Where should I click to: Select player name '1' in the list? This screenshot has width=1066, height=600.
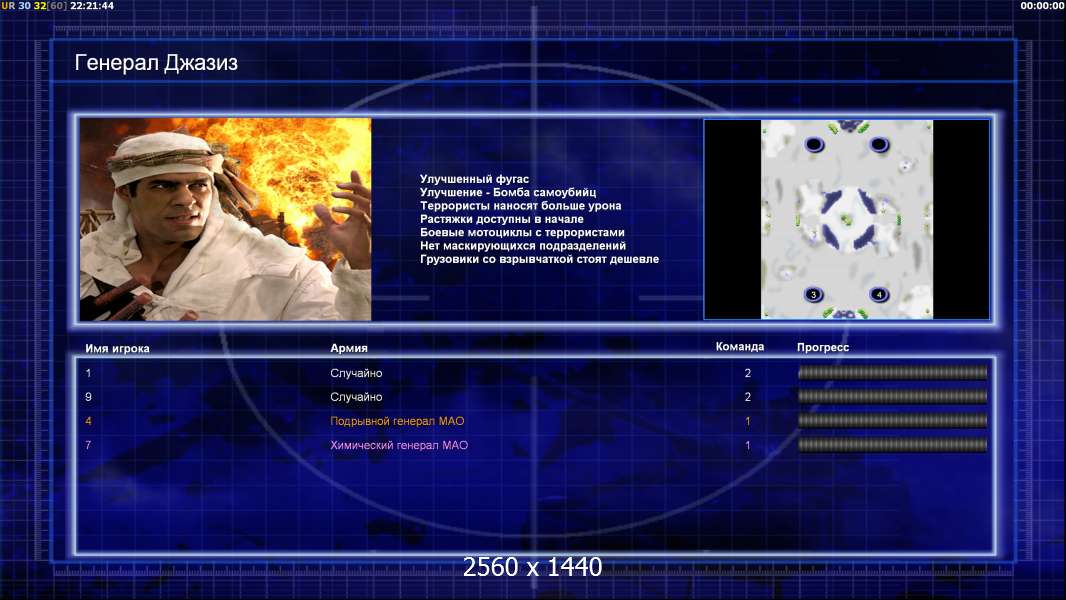coord(88,373)
